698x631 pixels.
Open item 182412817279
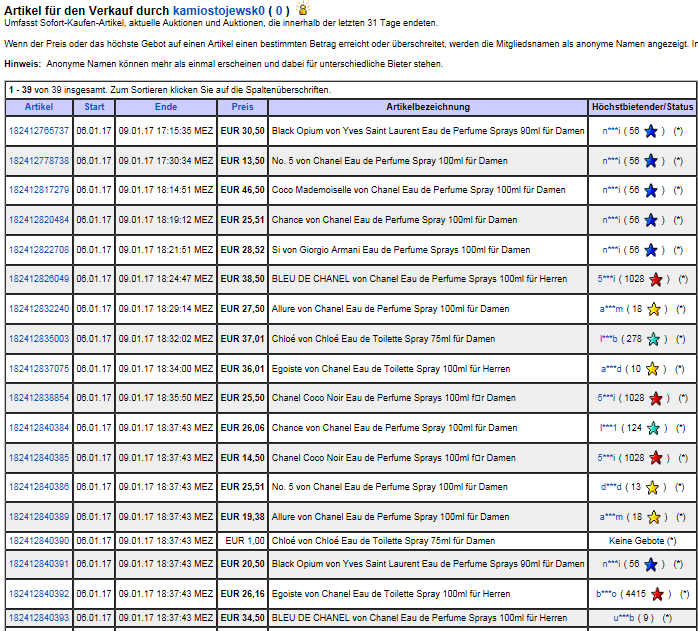[39, 190]
